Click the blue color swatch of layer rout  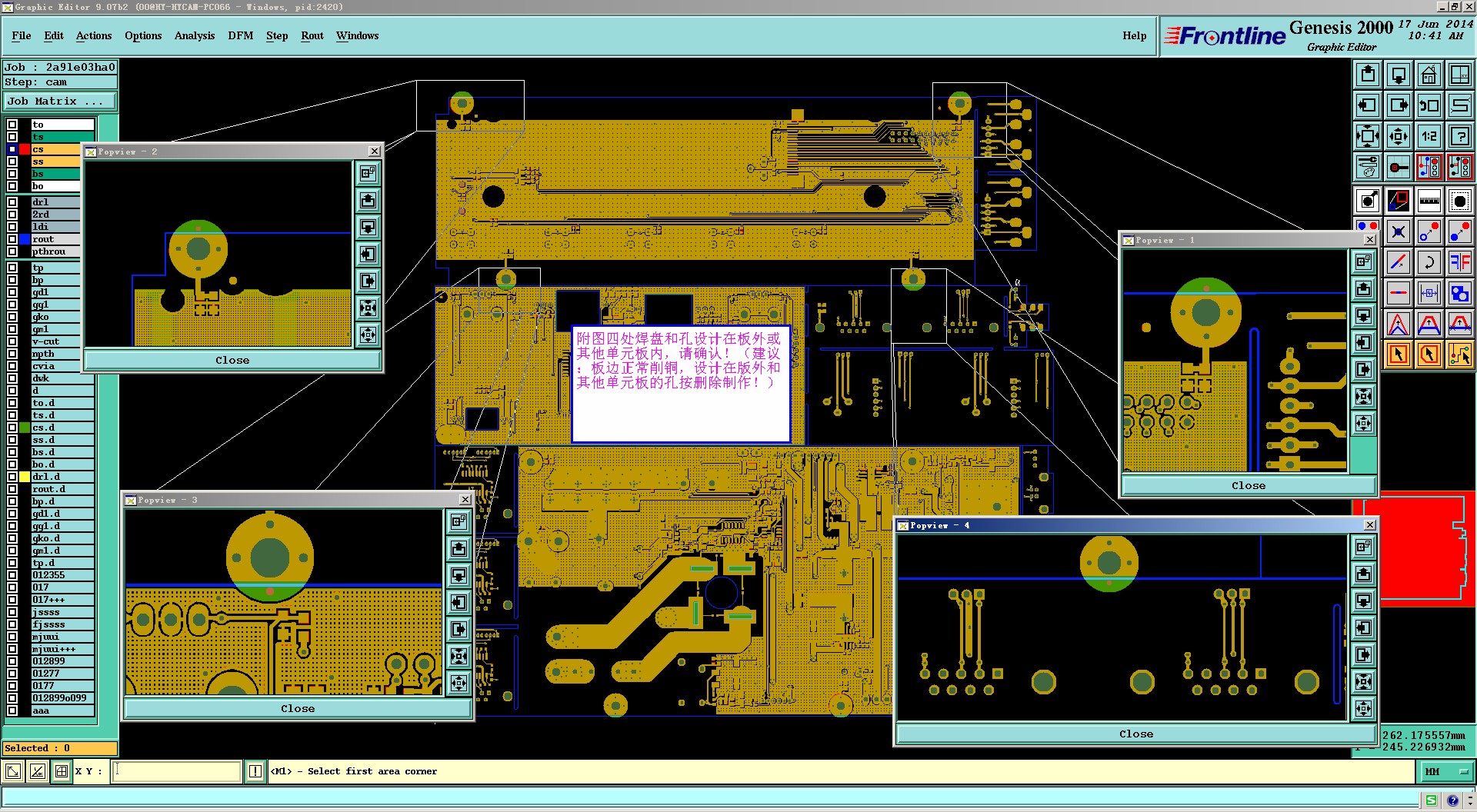[x=25, y=239]
